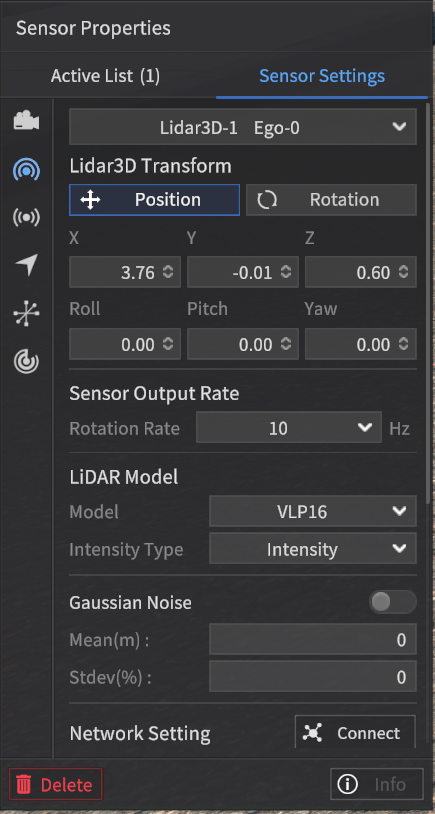Click the Network Setting label
435x814 pixels.
pyautogui.click(x=140, y=734)
